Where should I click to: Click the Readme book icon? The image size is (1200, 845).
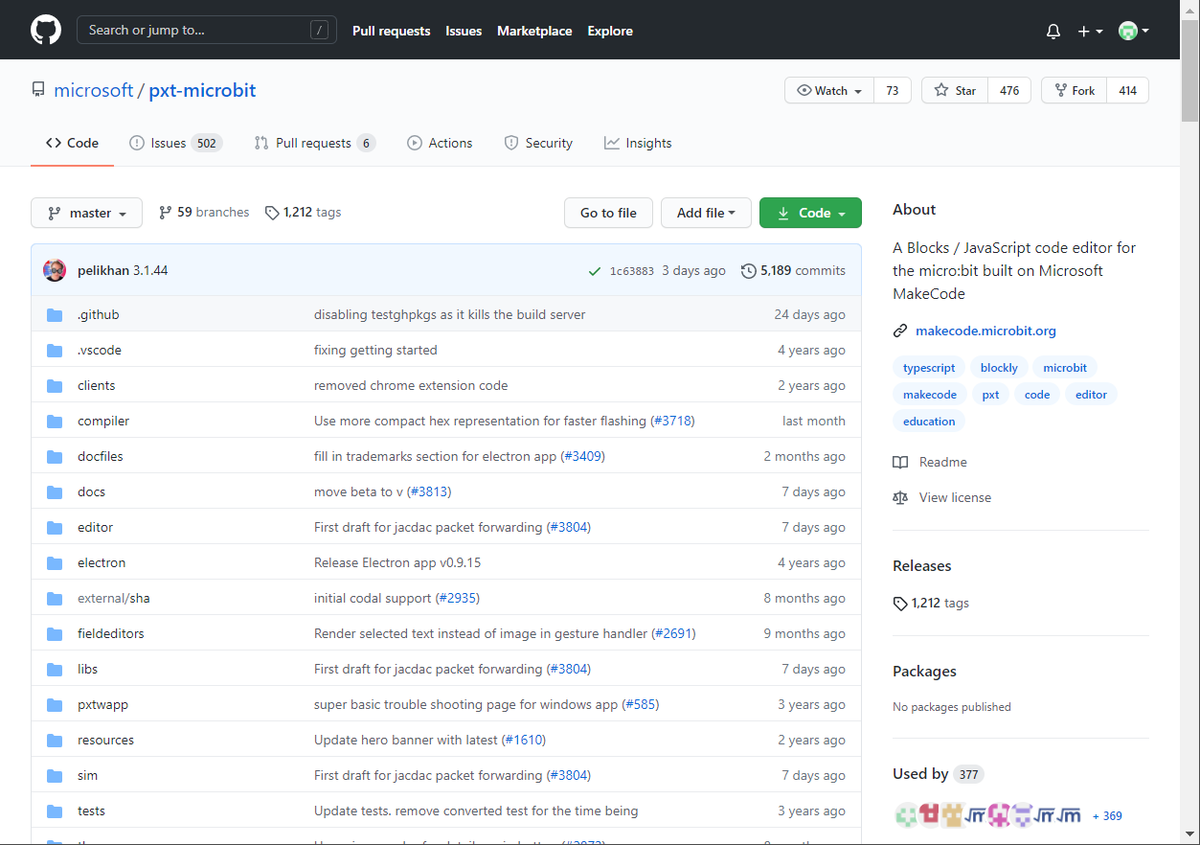tap(900, 462)
